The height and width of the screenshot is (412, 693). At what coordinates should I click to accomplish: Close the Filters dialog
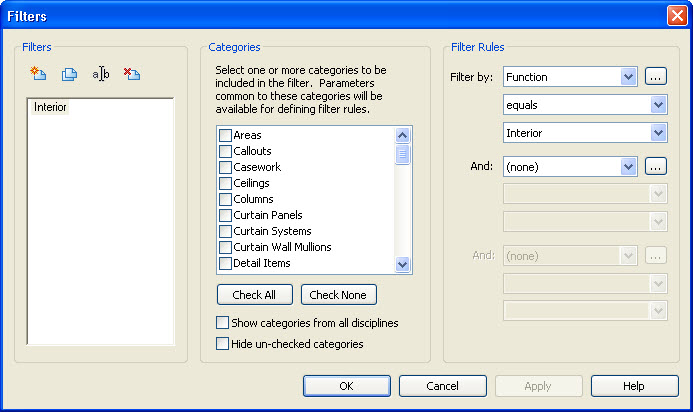click(677, 16)
